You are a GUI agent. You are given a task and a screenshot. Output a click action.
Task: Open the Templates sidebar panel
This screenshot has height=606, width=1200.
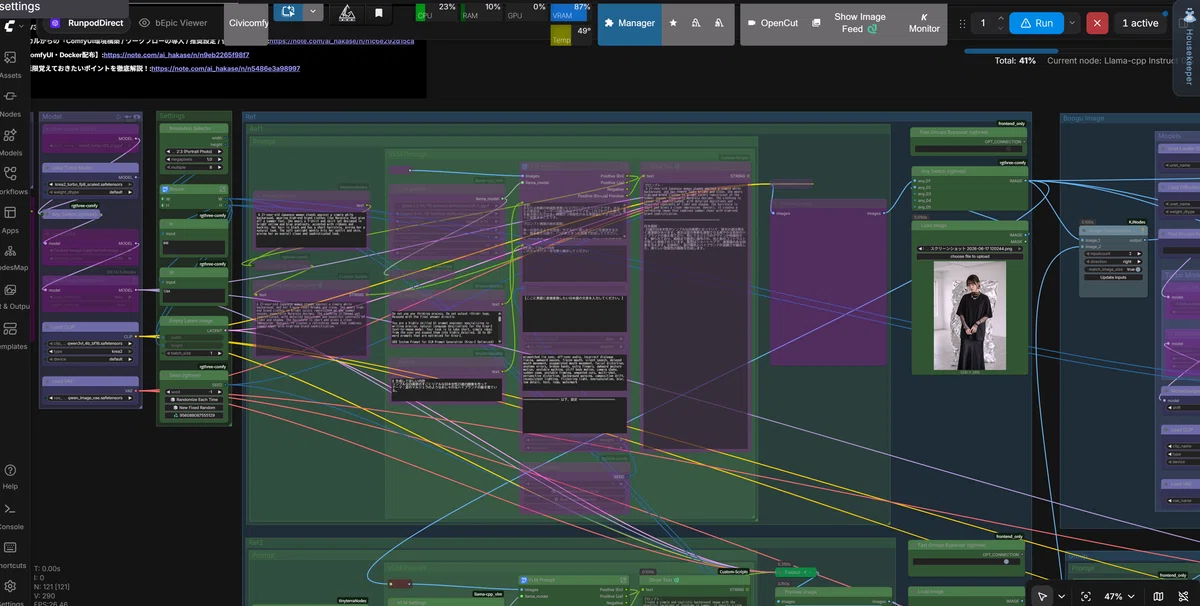point(12,335)
